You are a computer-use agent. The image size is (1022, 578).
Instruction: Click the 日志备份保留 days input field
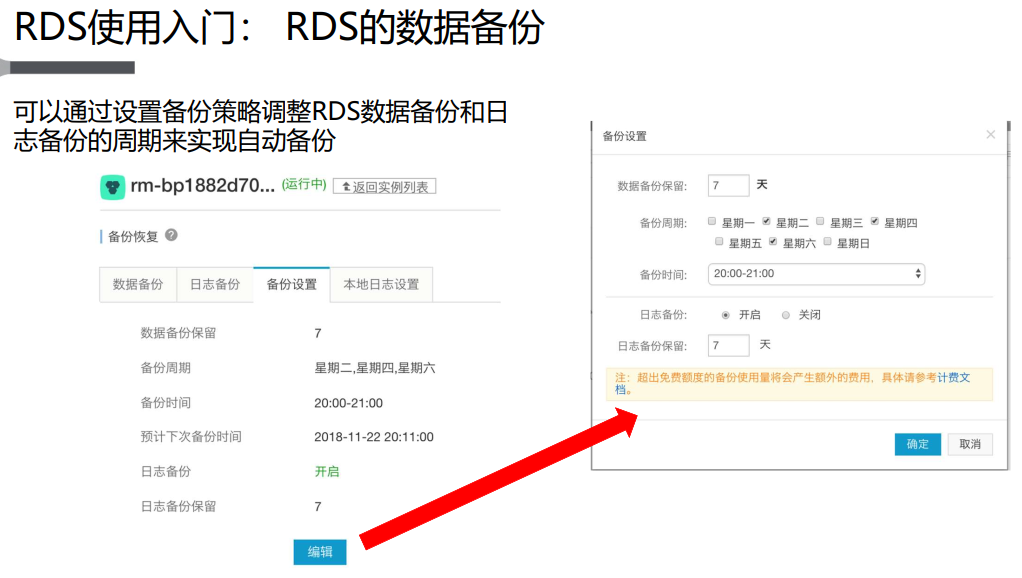pyautogui.click(x=728, y=345)
